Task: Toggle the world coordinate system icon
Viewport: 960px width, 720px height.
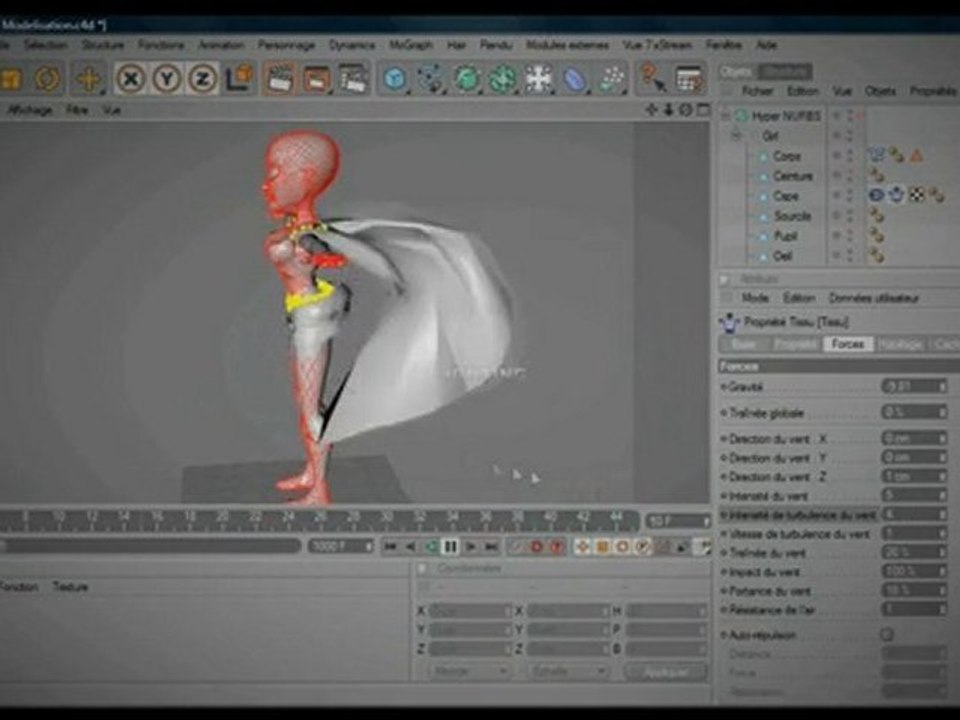Action: 239,78
